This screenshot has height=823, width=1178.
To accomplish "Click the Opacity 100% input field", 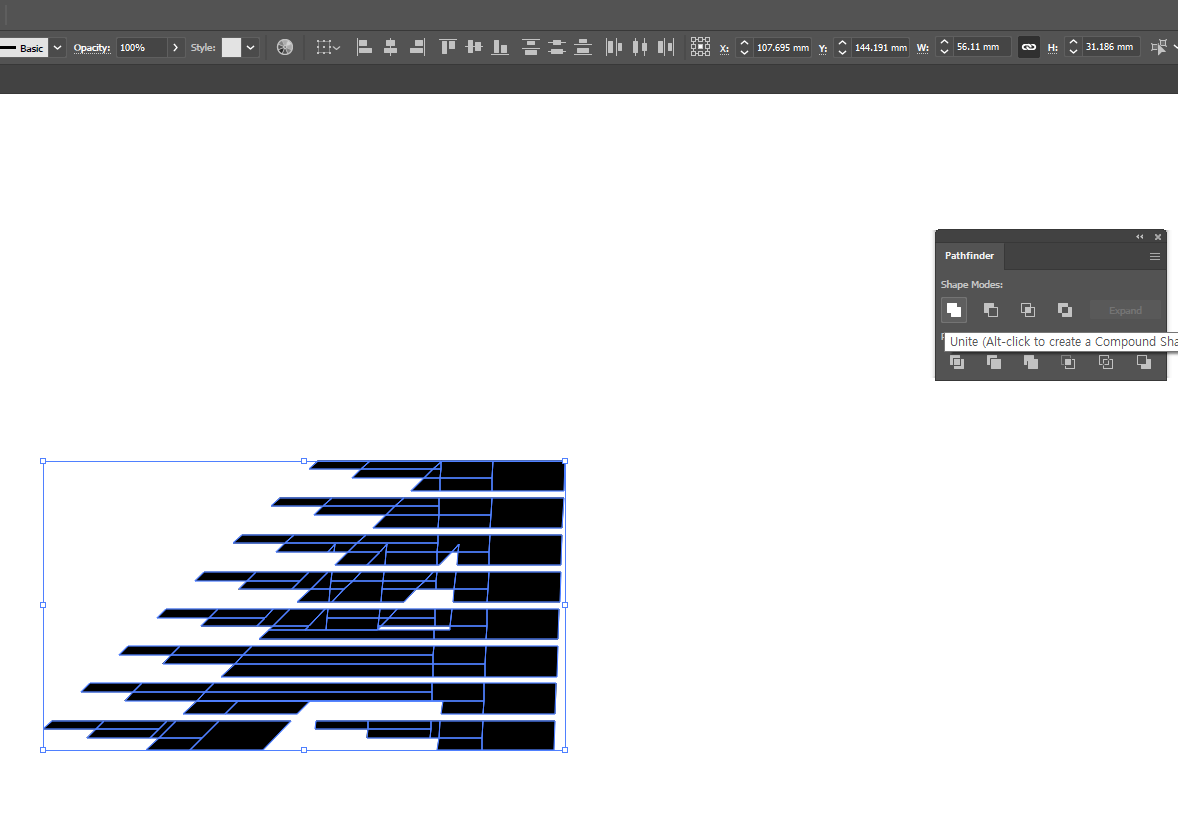I will pyautogui.click(x=142, y=47).
